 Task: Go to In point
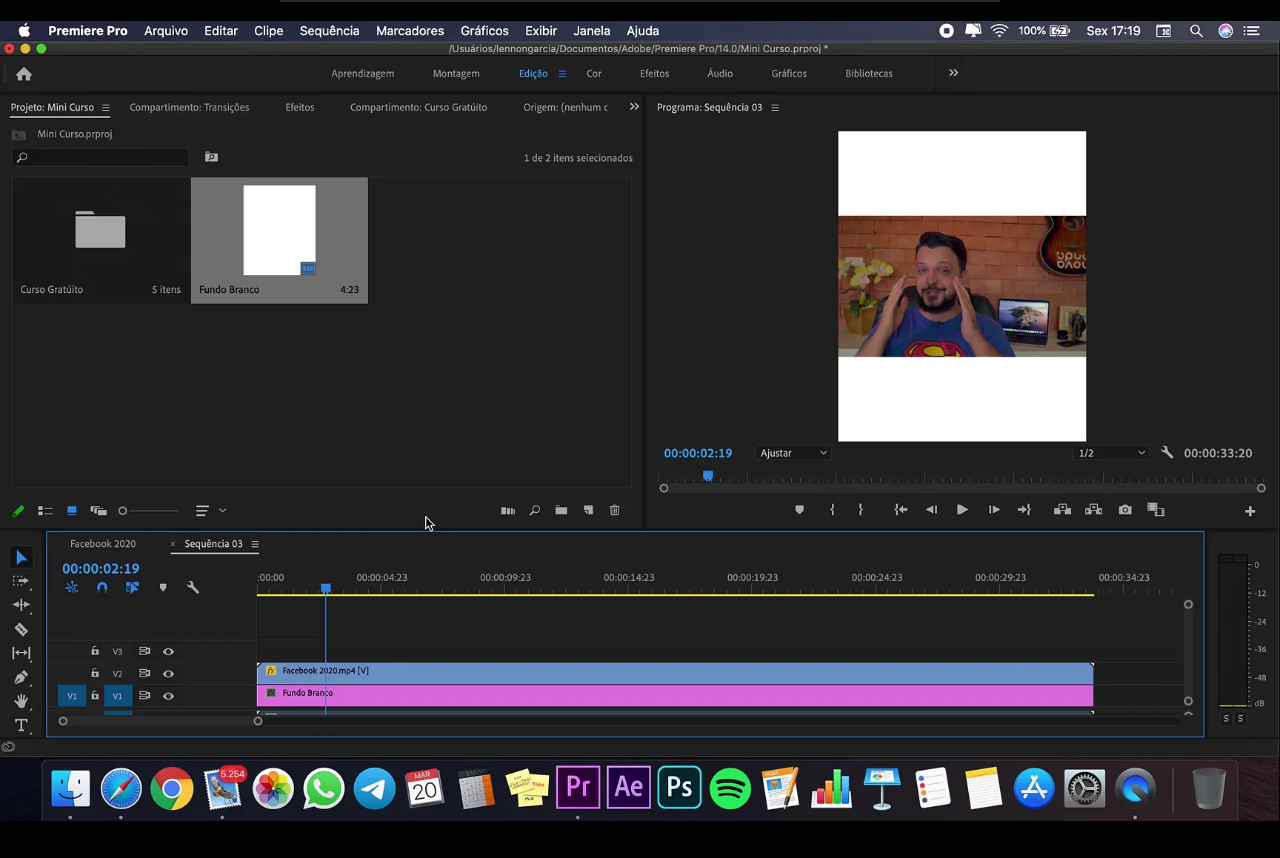tap(901, 510)
